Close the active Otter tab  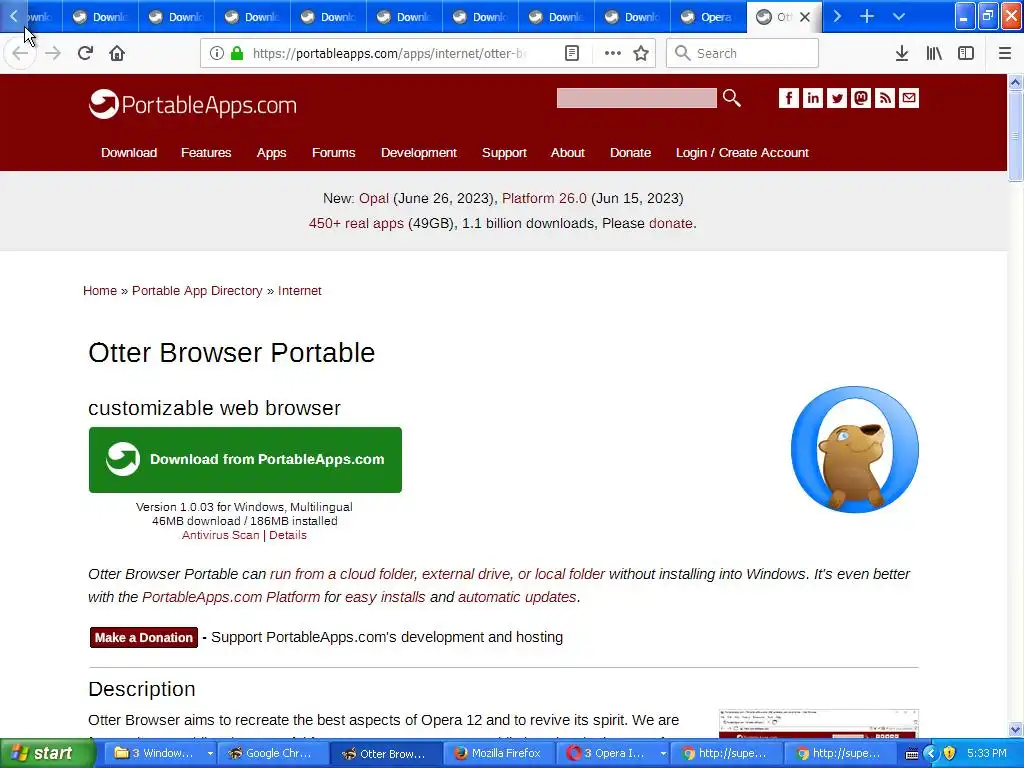coord(805,17)
